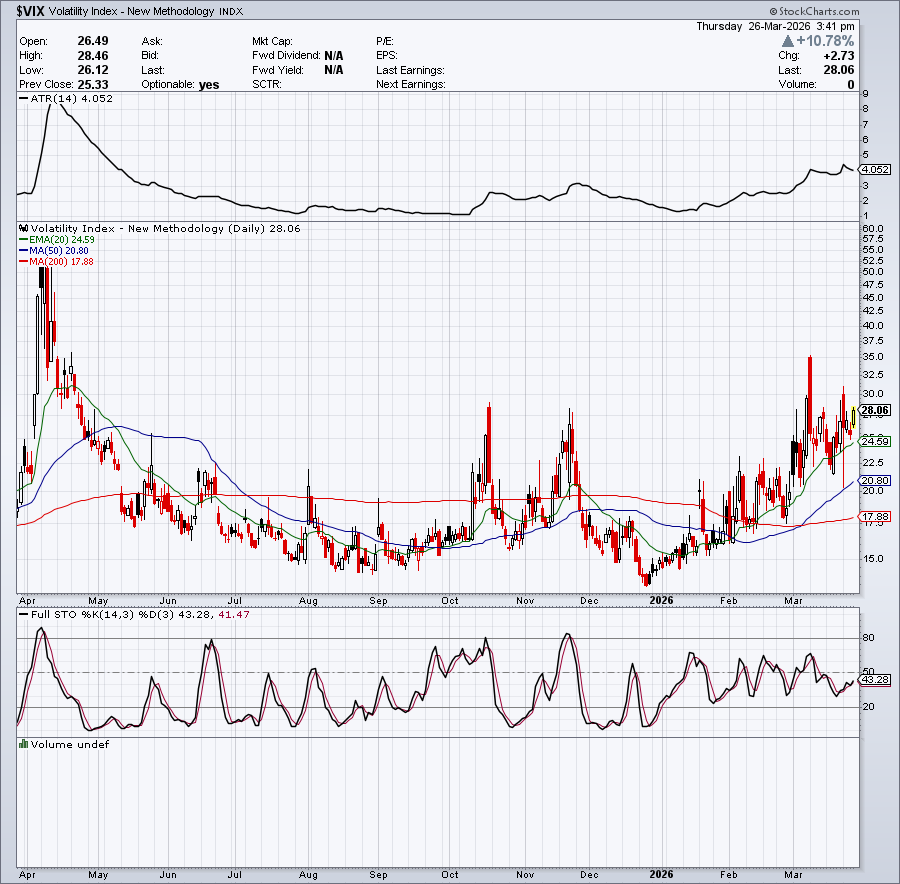Click the StockCharts.com credit text
The image size is (900, 884).
814,11
